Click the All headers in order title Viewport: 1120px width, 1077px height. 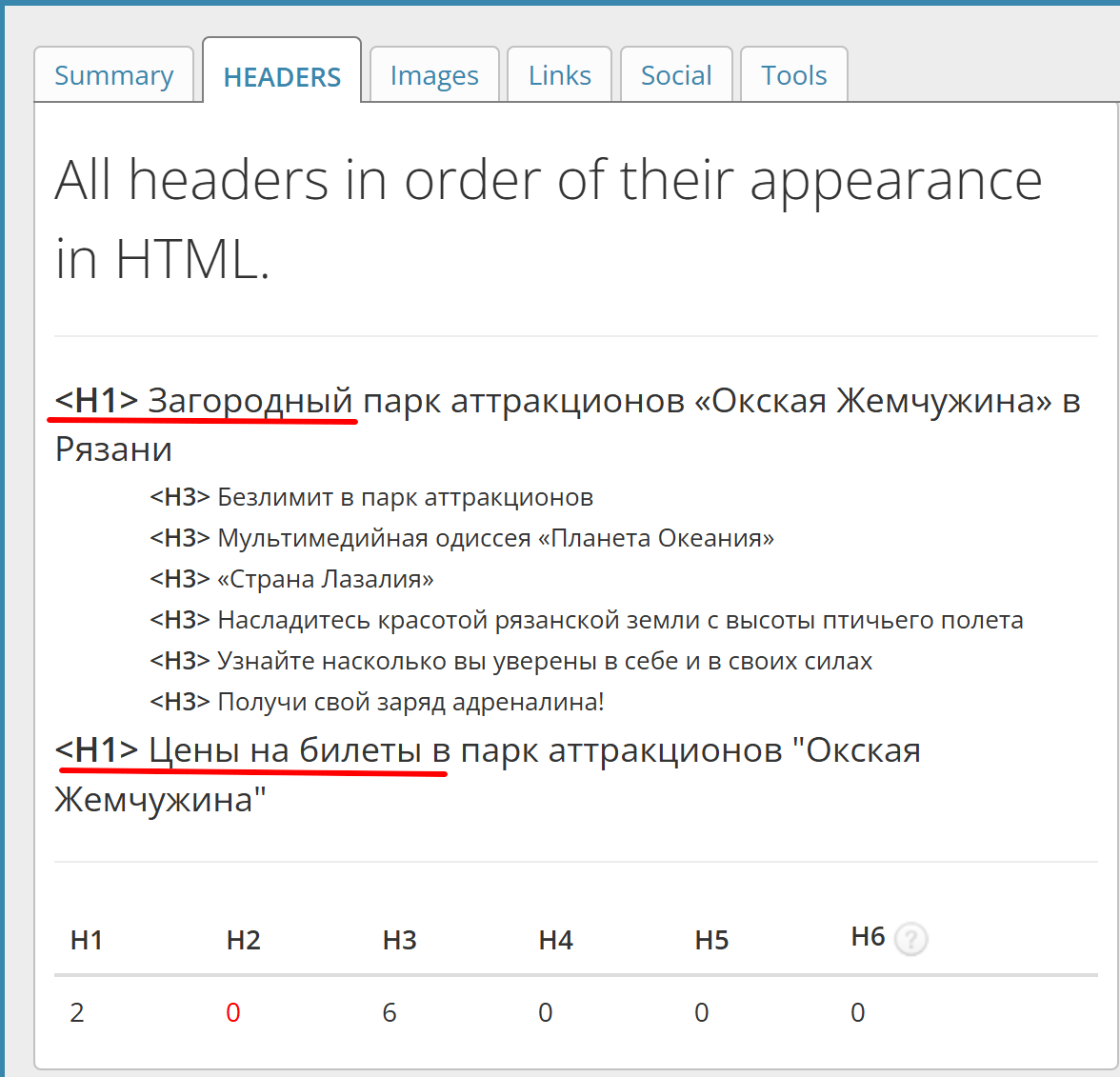click(549, 219)
